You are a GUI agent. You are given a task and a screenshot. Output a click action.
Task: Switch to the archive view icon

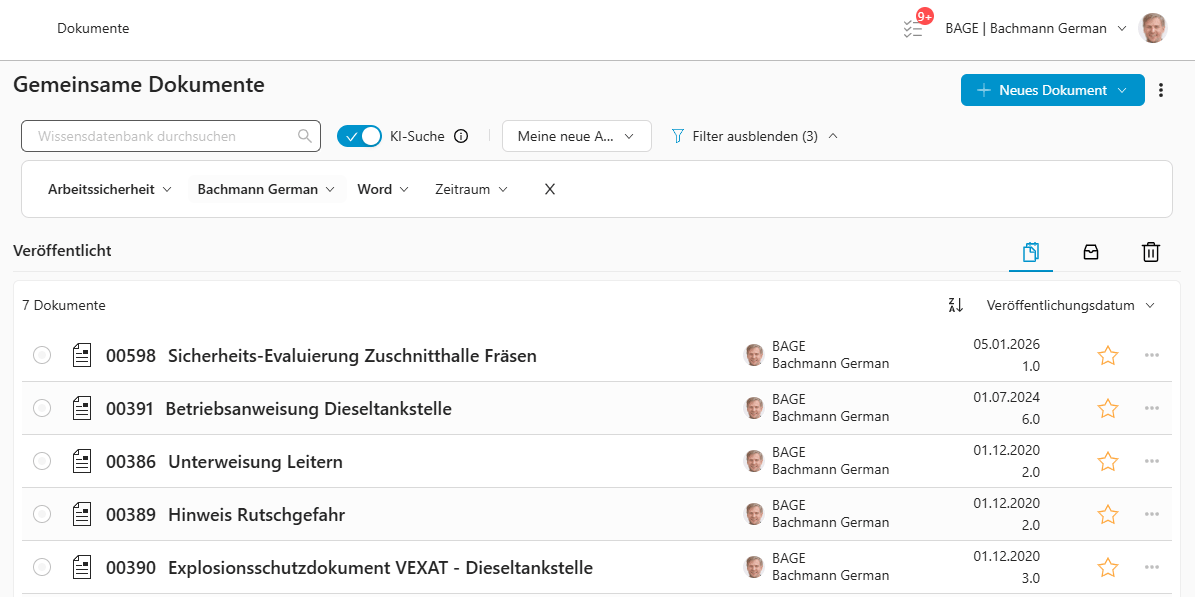pos(1091,252)
